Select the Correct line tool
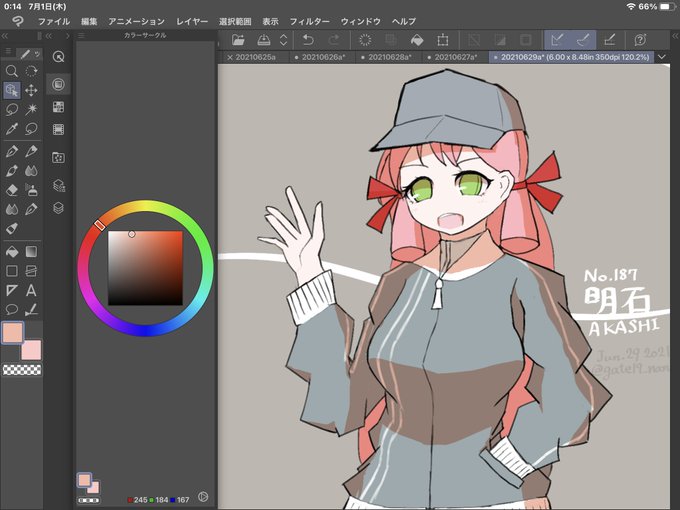 coord(31,309)
